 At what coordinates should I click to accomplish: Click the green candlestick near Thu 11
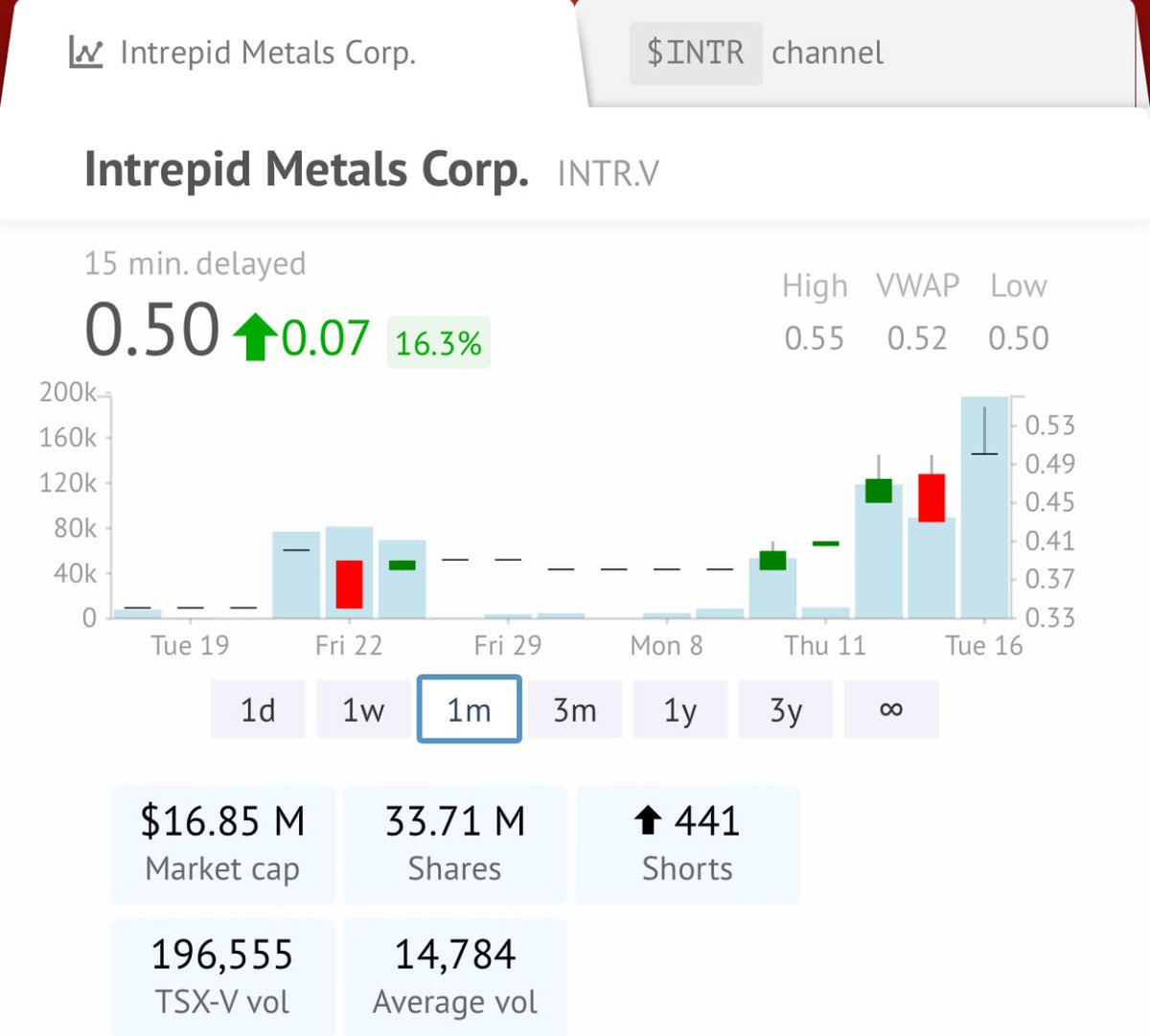[x=770, y=559]
